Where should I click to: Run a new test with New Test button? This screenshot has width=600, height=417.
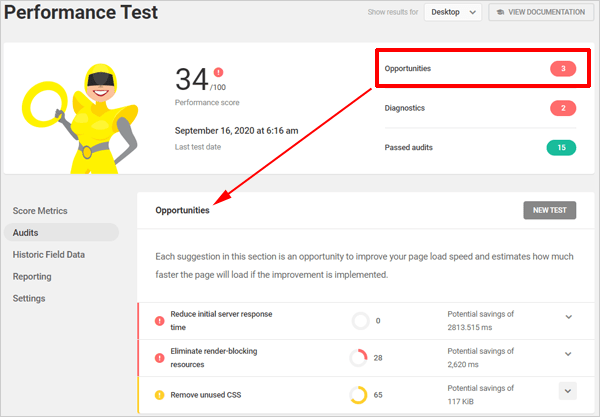coord(550,210)
